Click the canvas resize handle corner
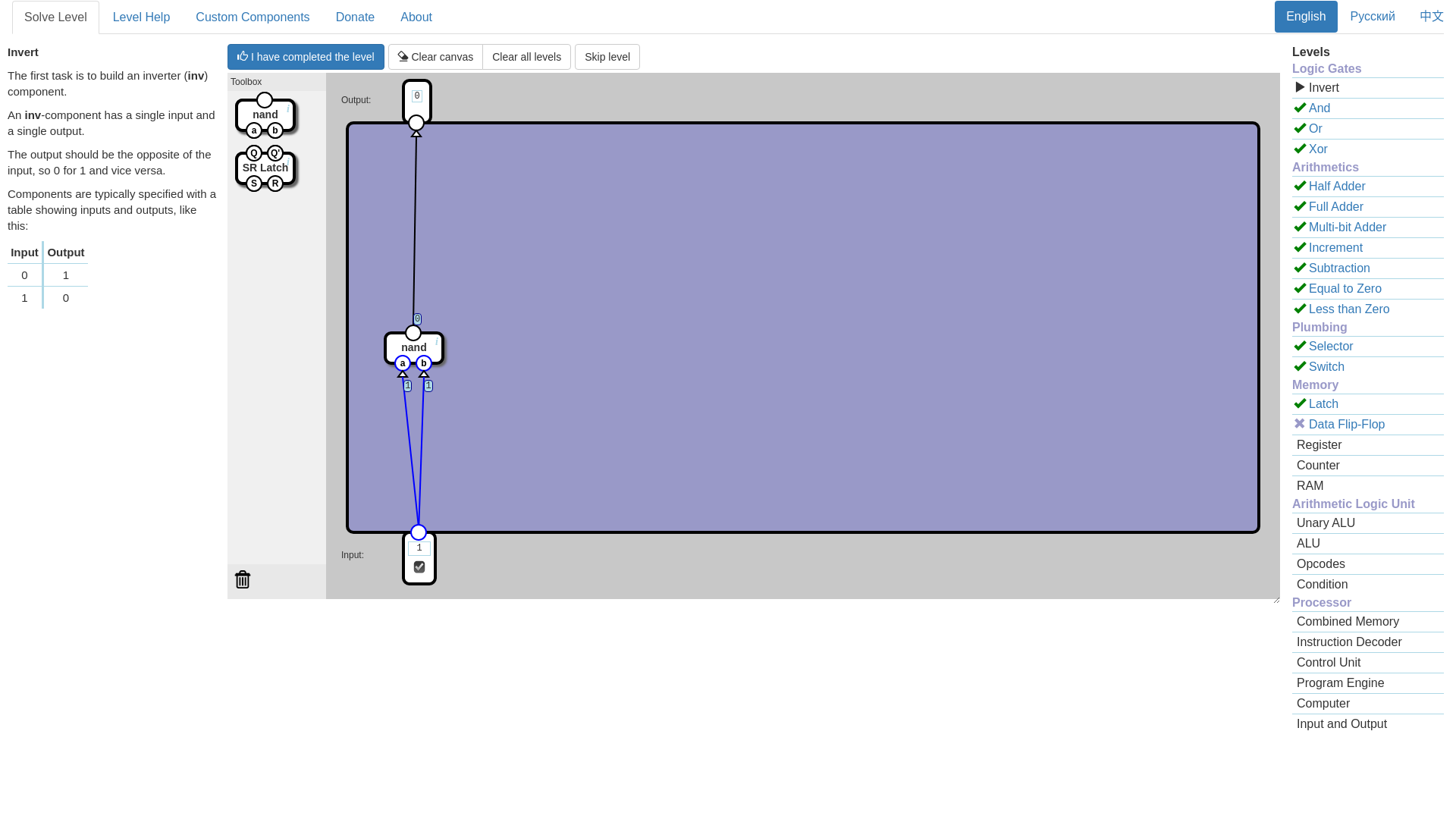 (1276, 600)
